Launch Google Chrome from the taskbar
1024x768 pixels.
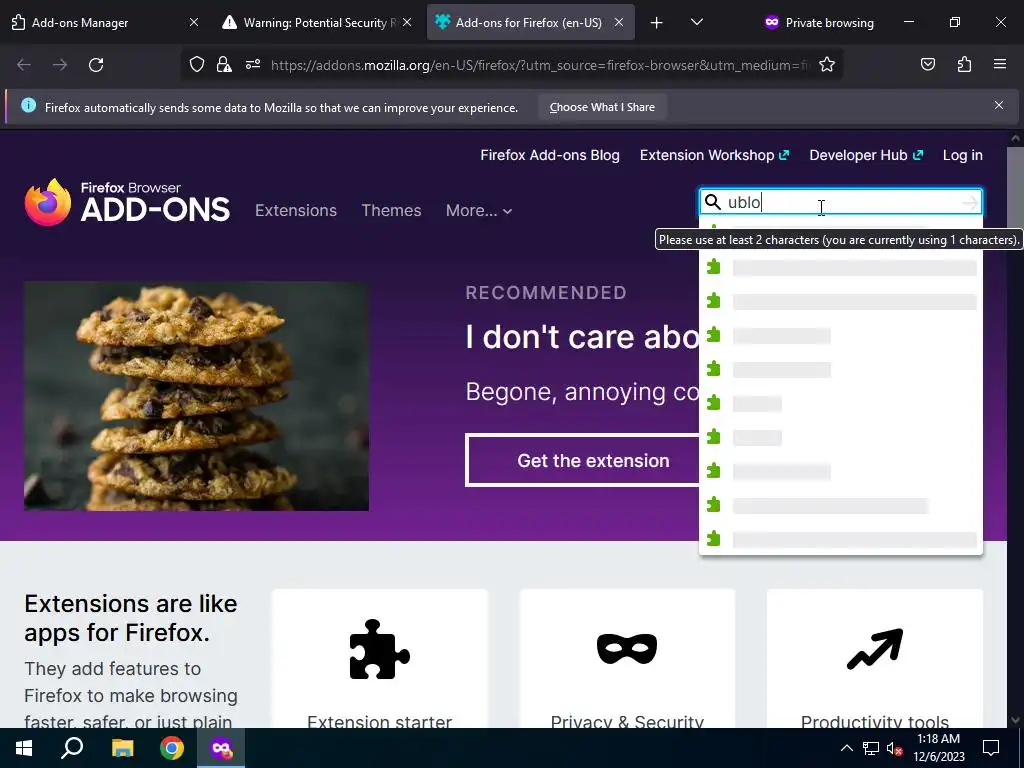[x=172, y=748]
